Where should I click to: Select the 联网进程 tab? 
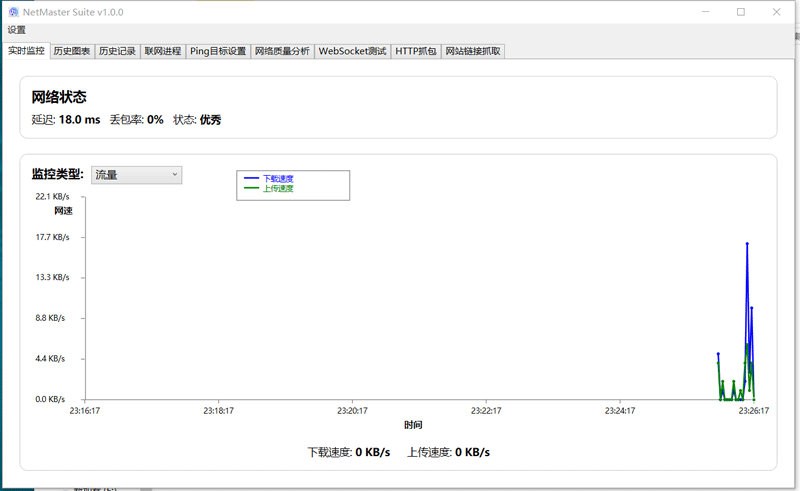162,51
